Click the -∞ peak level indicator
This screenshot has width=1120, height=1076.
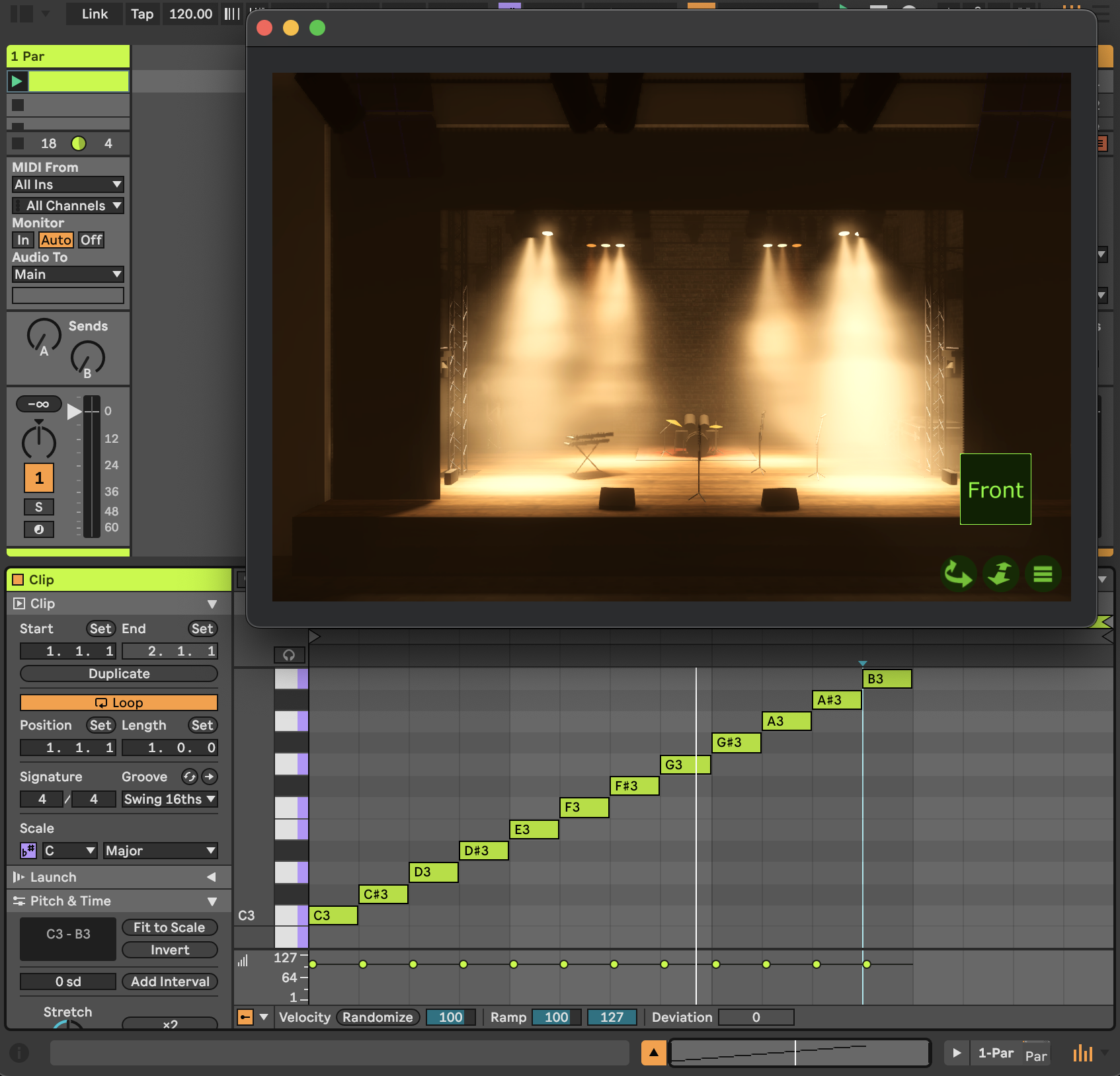point(39,404)
